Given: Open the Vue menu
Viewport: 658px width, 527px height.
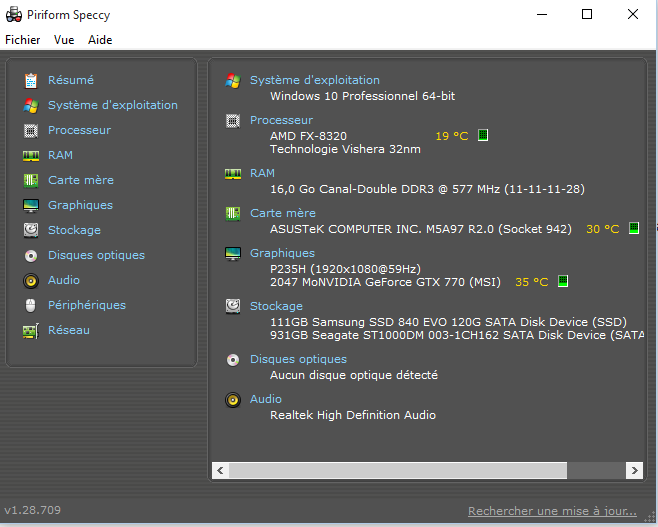Looking at the screenshot, I should coord(64,40).
